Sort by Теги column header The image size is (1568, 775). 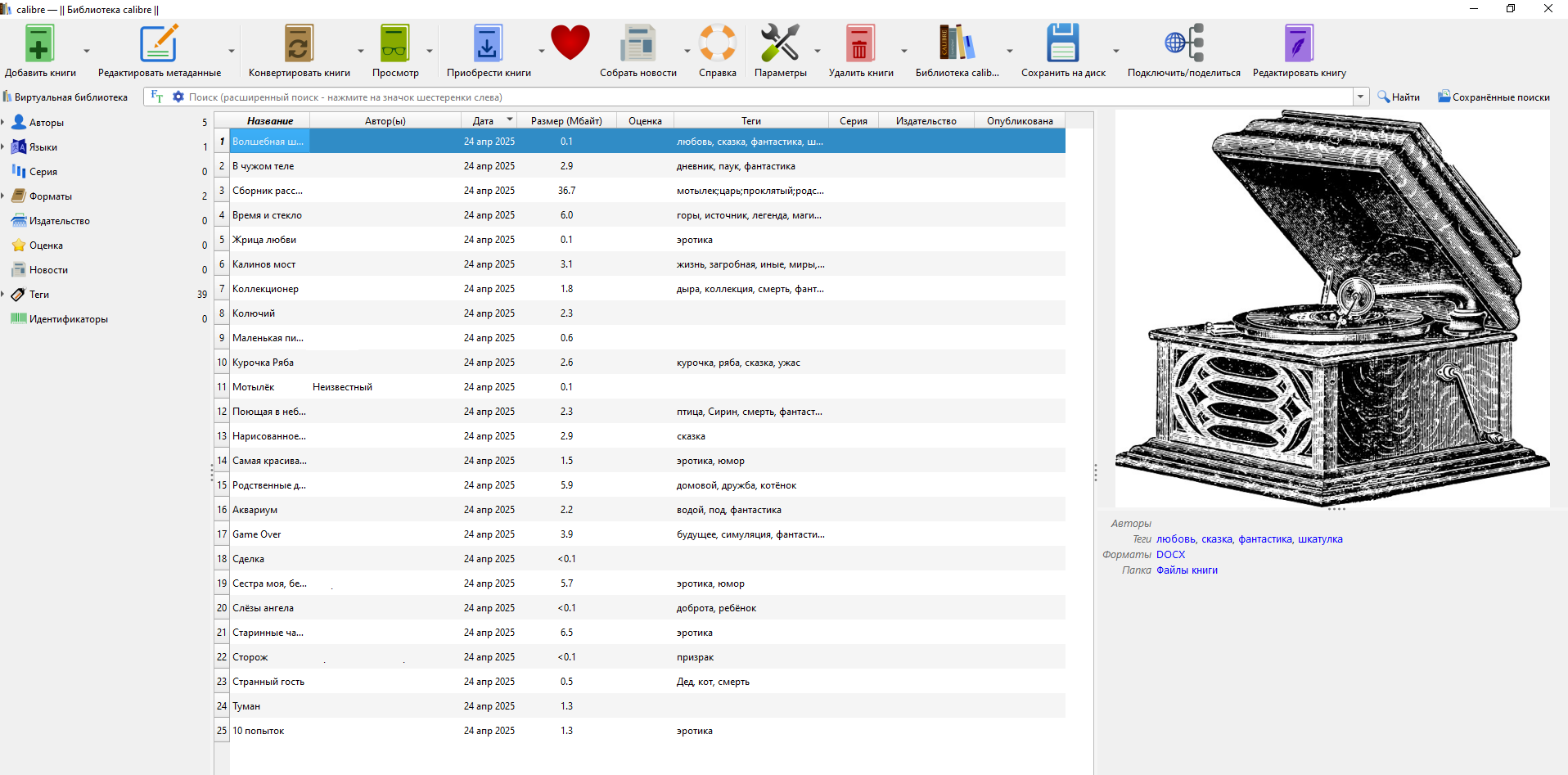coord(751,120)
